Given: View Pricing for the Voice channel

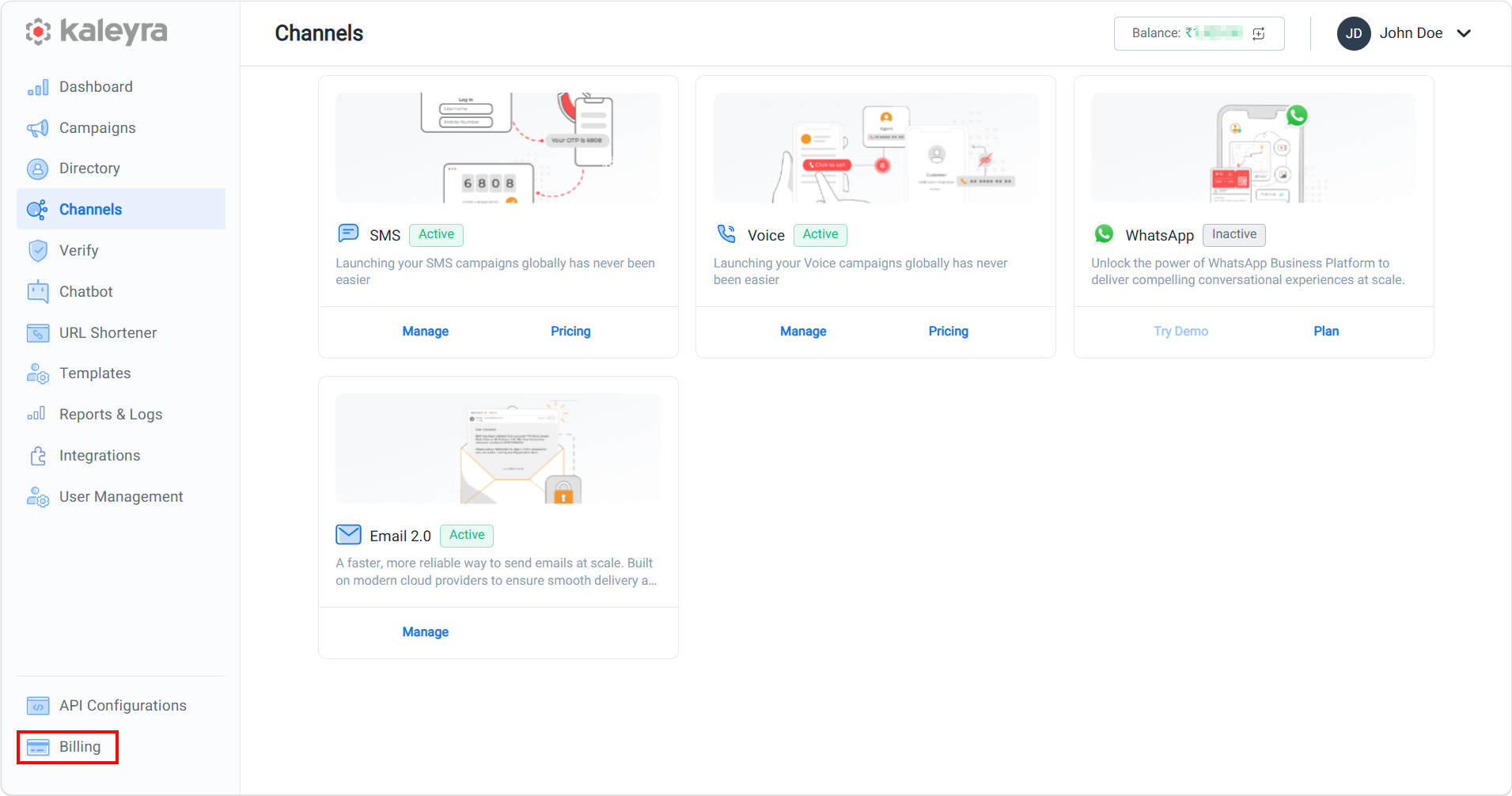Looking at the screenshot, I should (949, 332).
